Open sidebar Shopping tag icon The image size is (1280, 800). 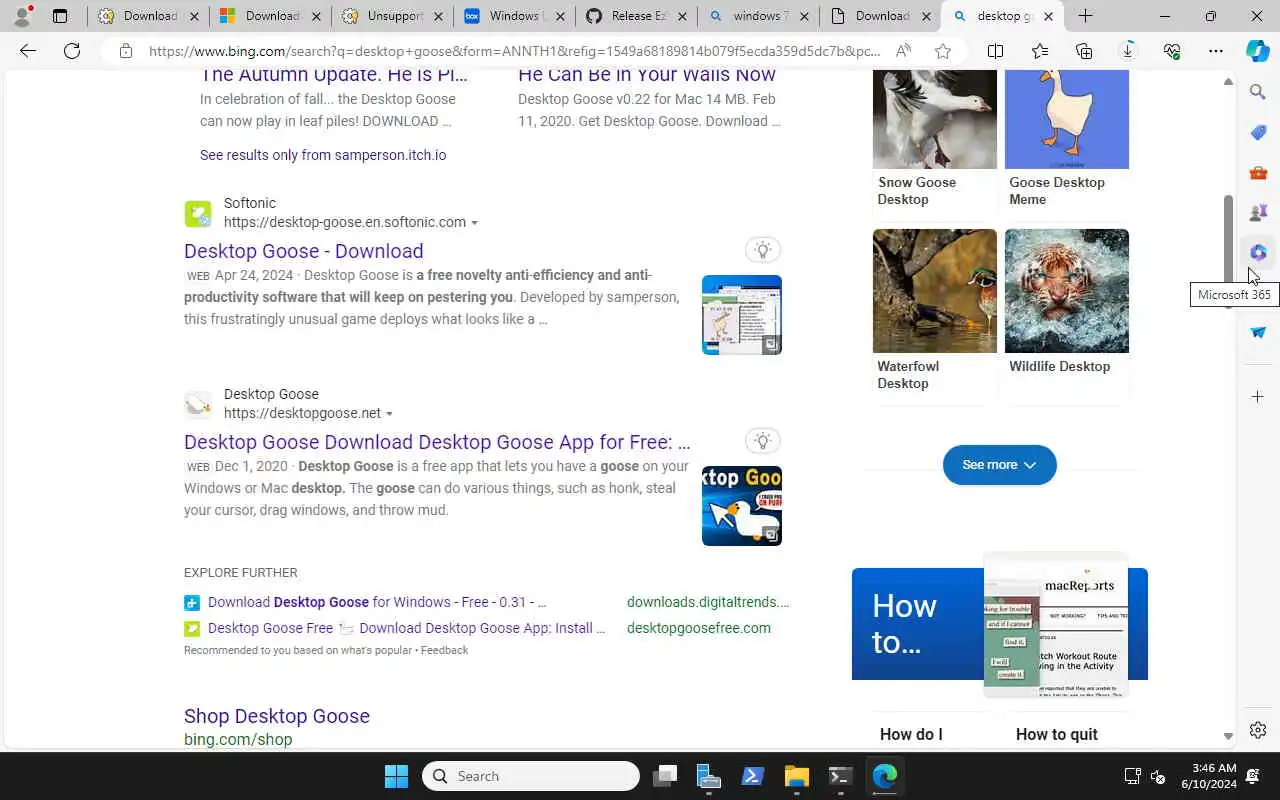(1258, 132)
